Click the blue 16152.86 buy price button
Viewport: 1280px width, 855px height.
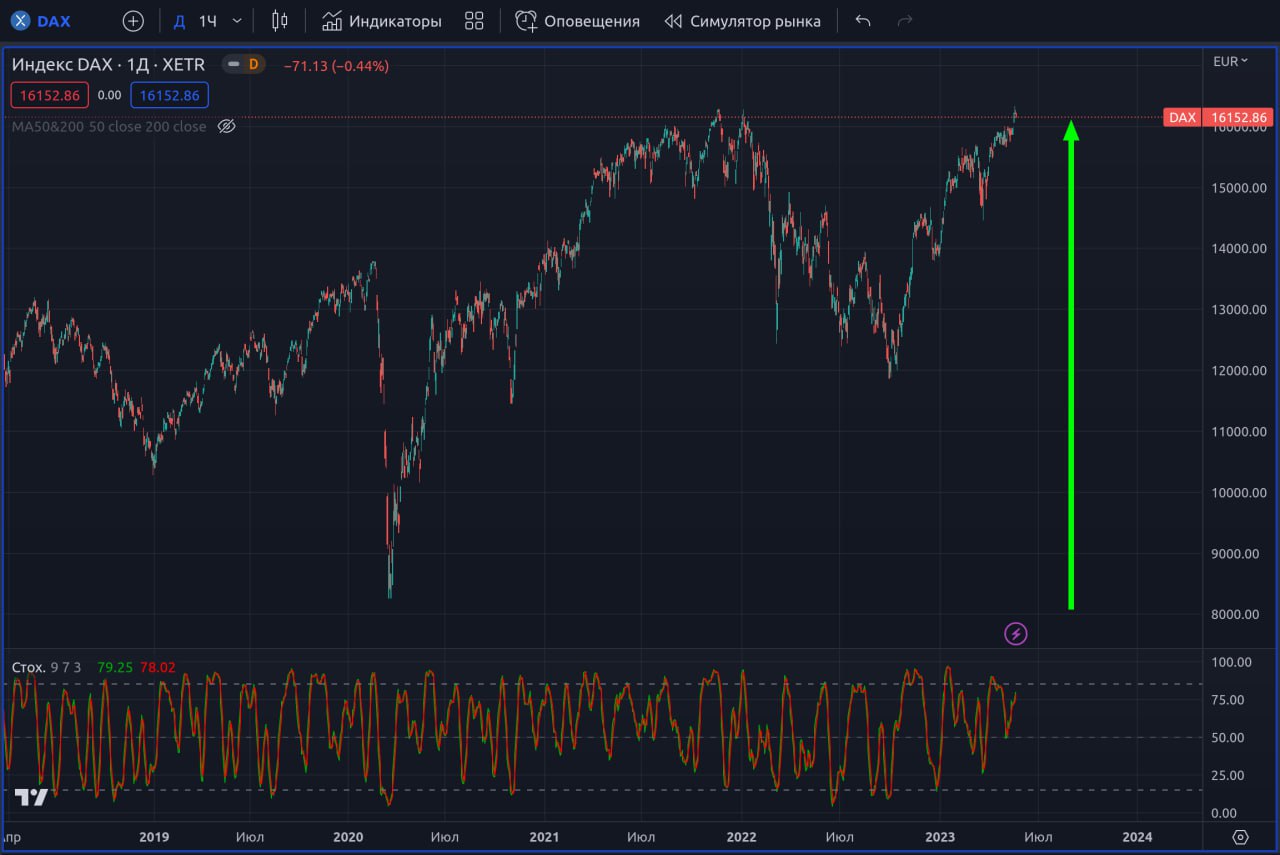tap(169, 95)
